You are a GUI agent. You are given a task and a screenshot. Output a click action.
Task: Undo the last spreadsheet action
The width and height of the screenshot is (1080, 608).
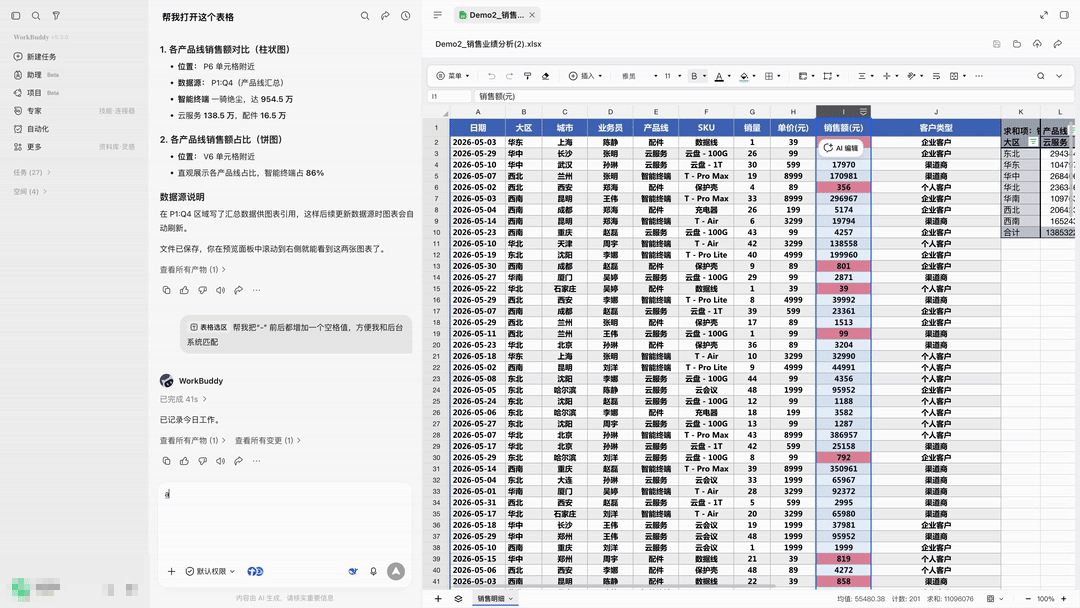coord(491,76)
